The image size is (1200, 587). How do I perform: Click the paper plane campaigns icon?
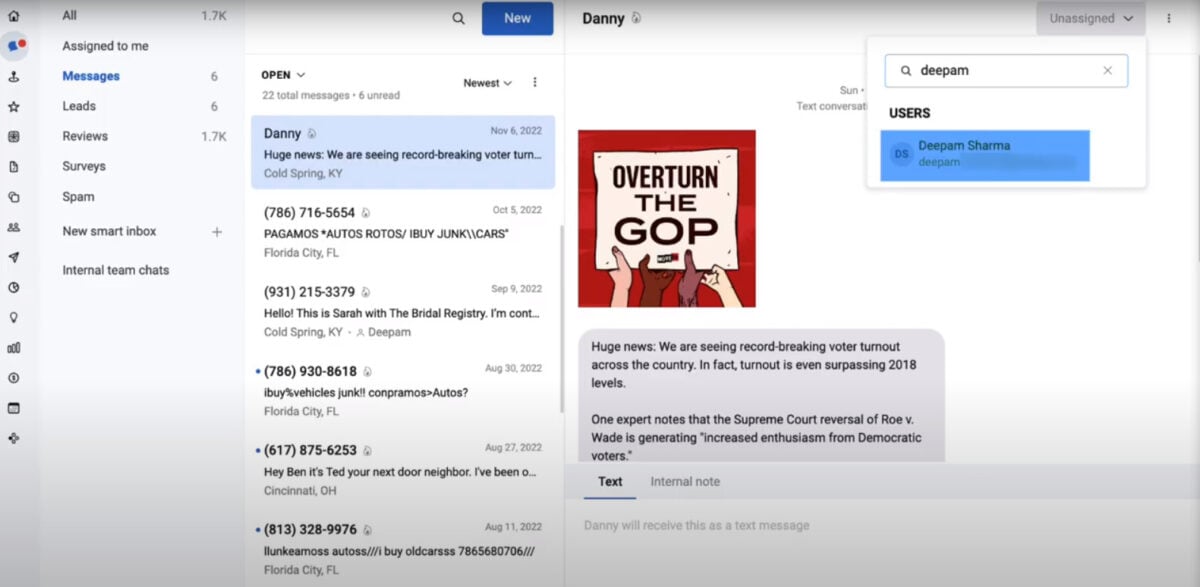tap(14, 257)
